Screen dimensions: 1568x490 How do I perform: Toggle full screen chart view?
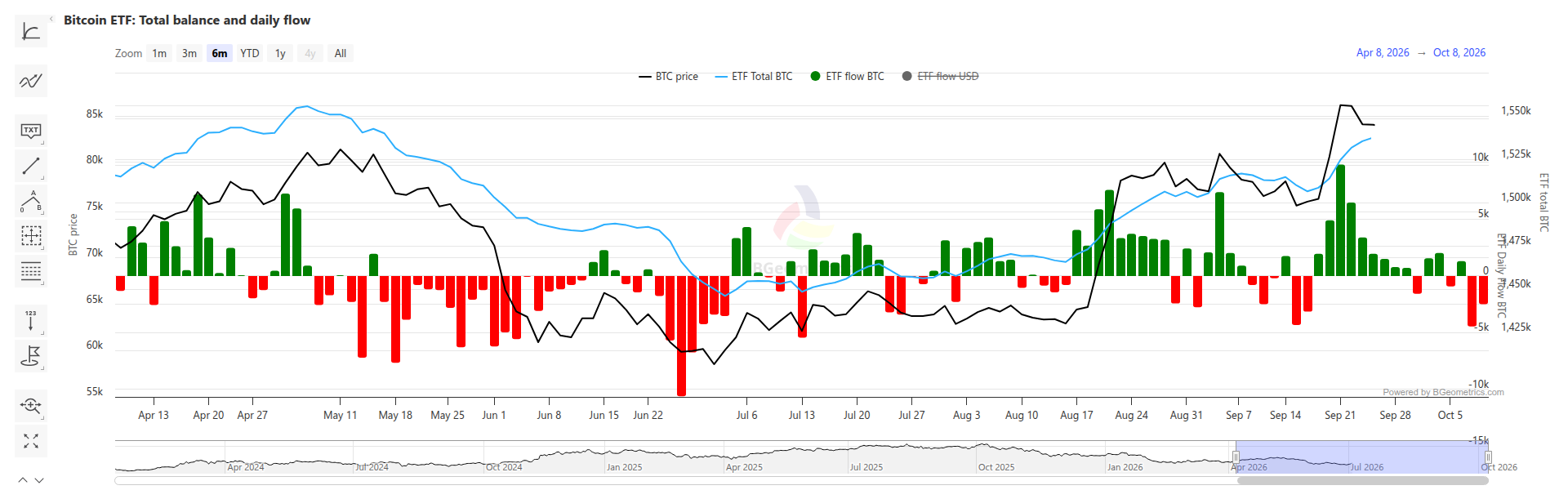coord(31,441)
